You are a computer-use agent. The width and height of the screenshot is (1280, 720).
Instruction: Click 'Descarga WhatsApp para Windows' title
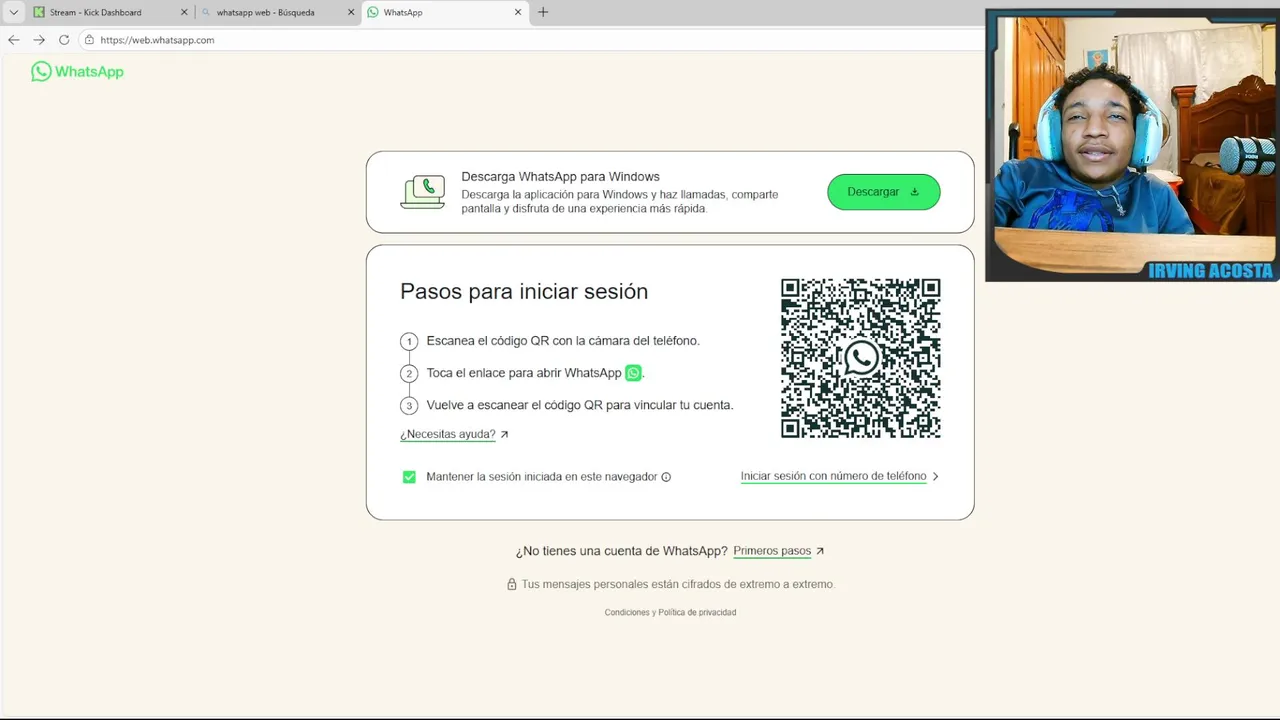click(560, 177)
